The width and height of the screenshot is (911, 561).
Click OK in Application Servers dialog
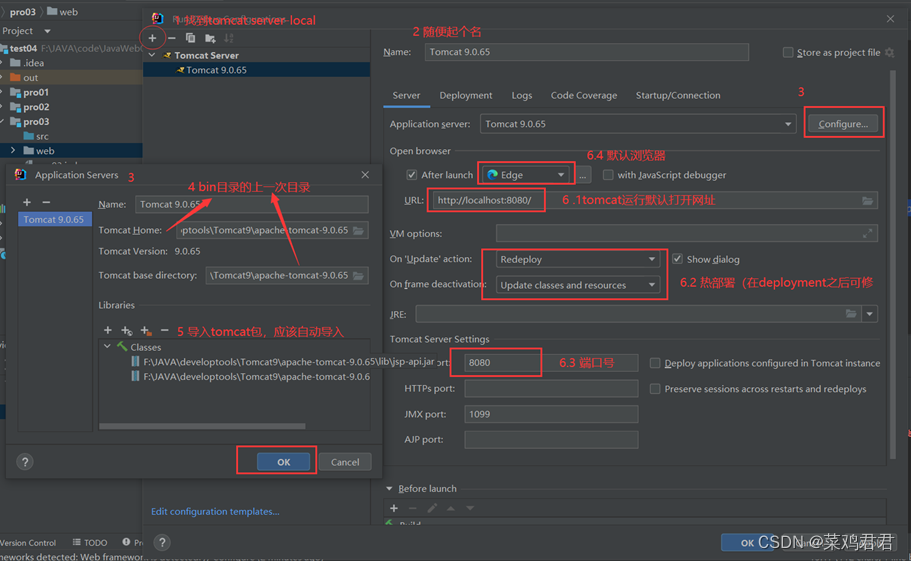point(284,462)
